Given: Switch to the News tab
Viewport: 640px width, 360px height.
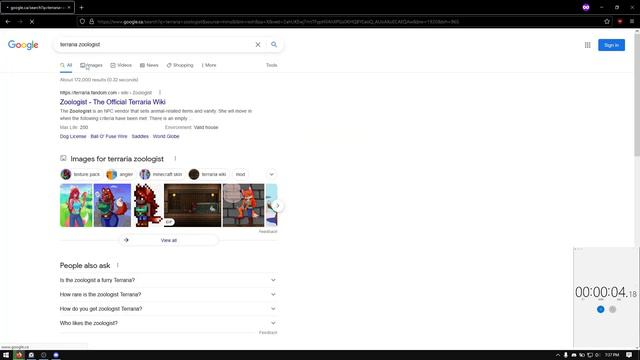Looking at the screenshot, I should (149, 65).
